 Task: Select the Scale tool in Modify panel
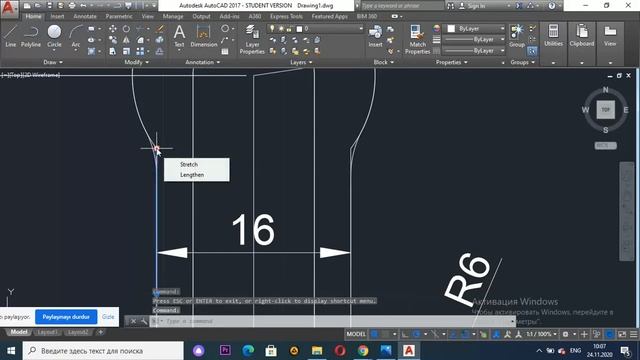point(126,51)
